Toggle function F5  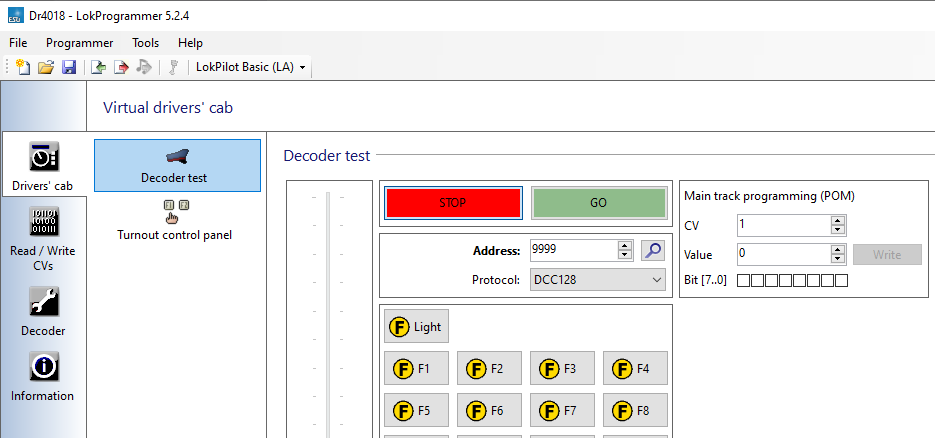[416, 410]
